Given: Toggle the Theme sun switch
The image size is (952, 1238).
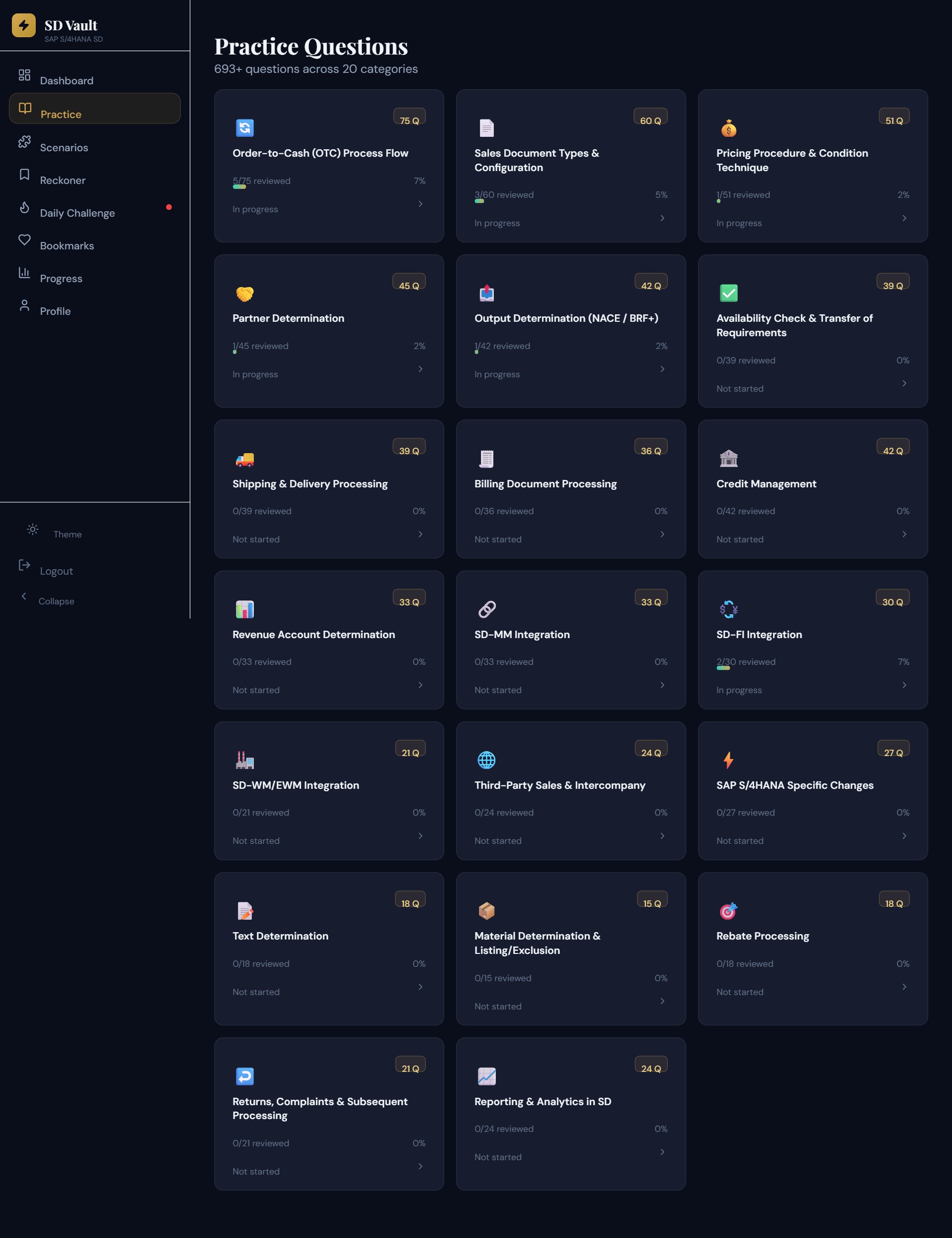Looking at the screenshot, I should point(33,529).
